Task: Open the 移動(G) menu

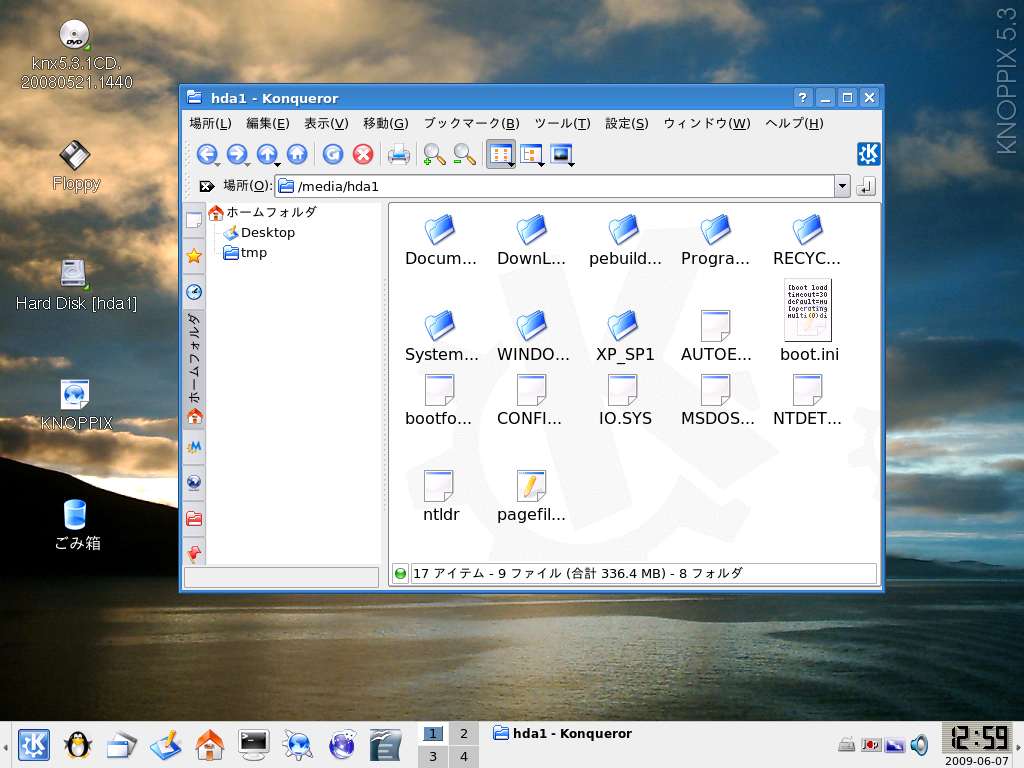Action: pos(385,123)
